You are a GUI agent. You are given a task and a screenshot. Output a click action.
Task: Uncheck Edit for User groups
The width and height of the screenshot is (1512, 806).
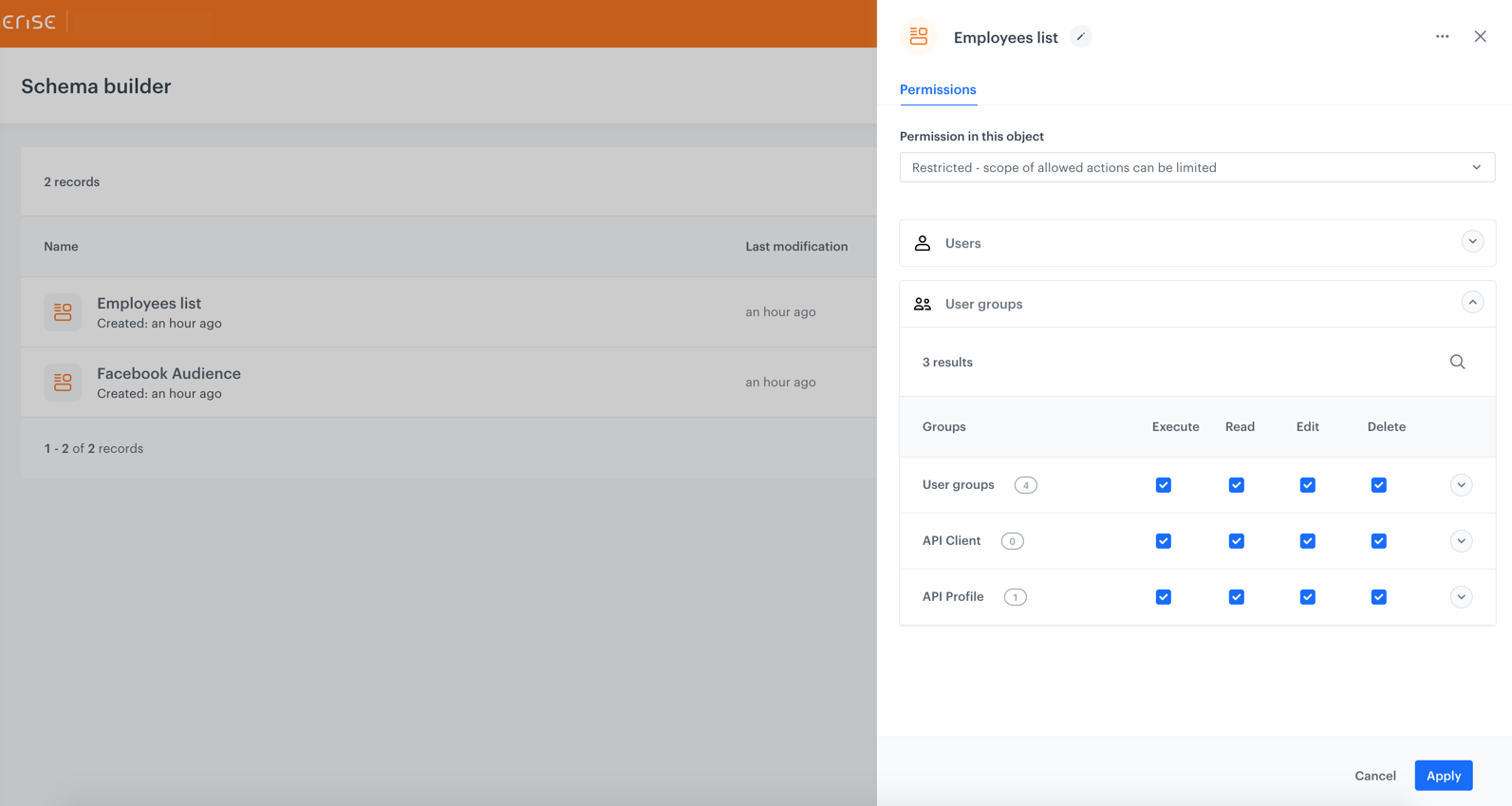1307,485
